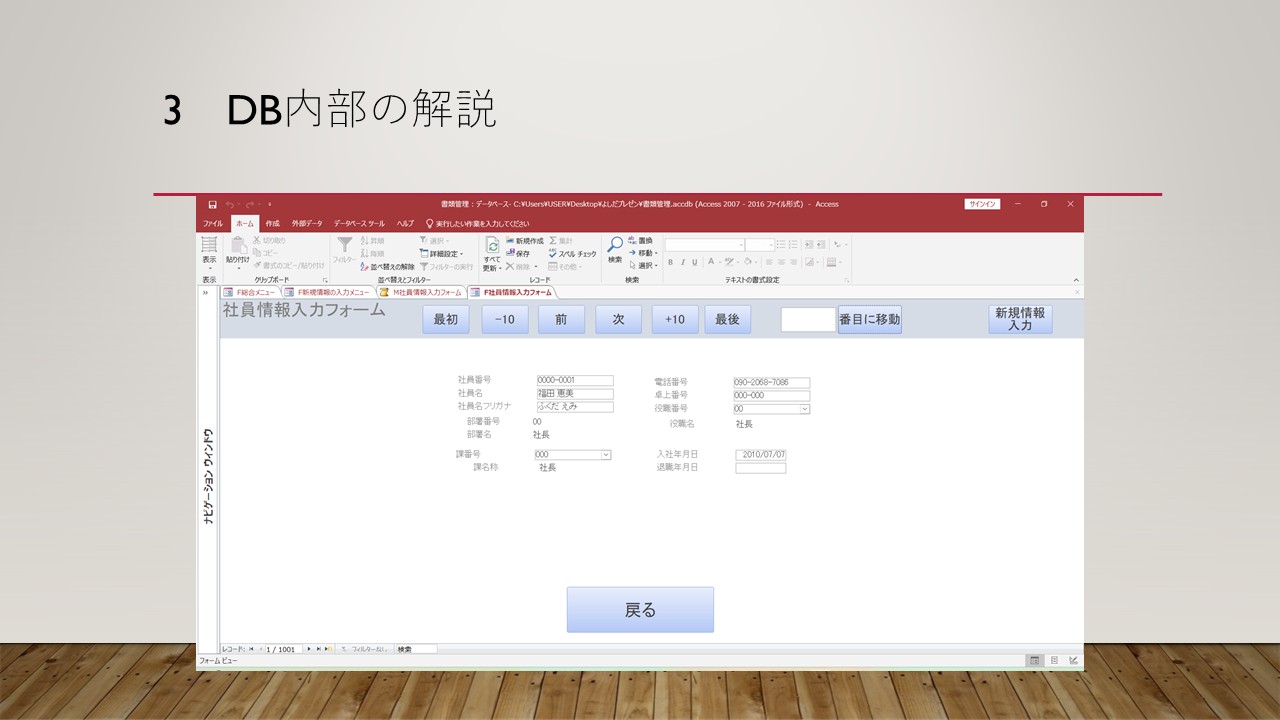The height and width of the screenshot is (720, 1280).
Task: Toggle italic formatting in the ribbon
Action: 682,262
